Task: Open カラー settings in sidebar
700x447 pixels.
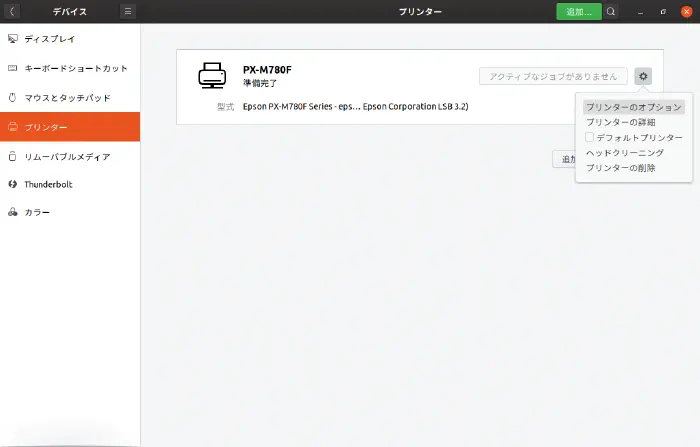Action: (70, 213)
